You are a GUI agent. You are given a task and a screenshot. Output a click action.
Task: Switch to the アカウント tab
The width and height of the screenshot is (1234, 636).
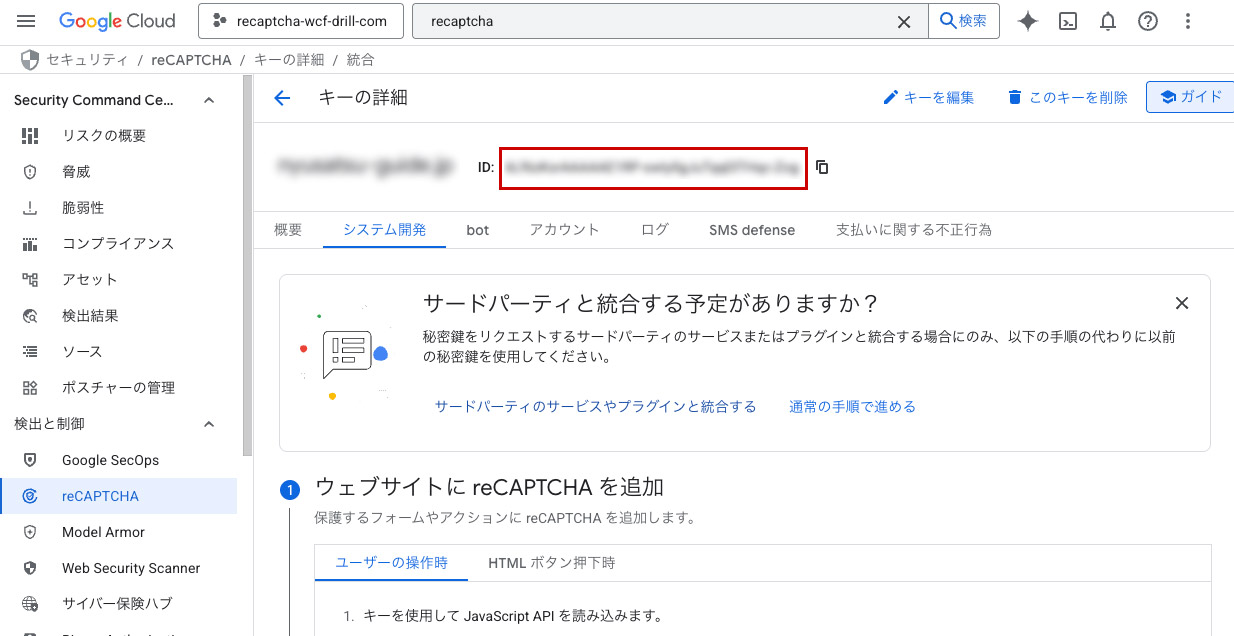point(565,230)
